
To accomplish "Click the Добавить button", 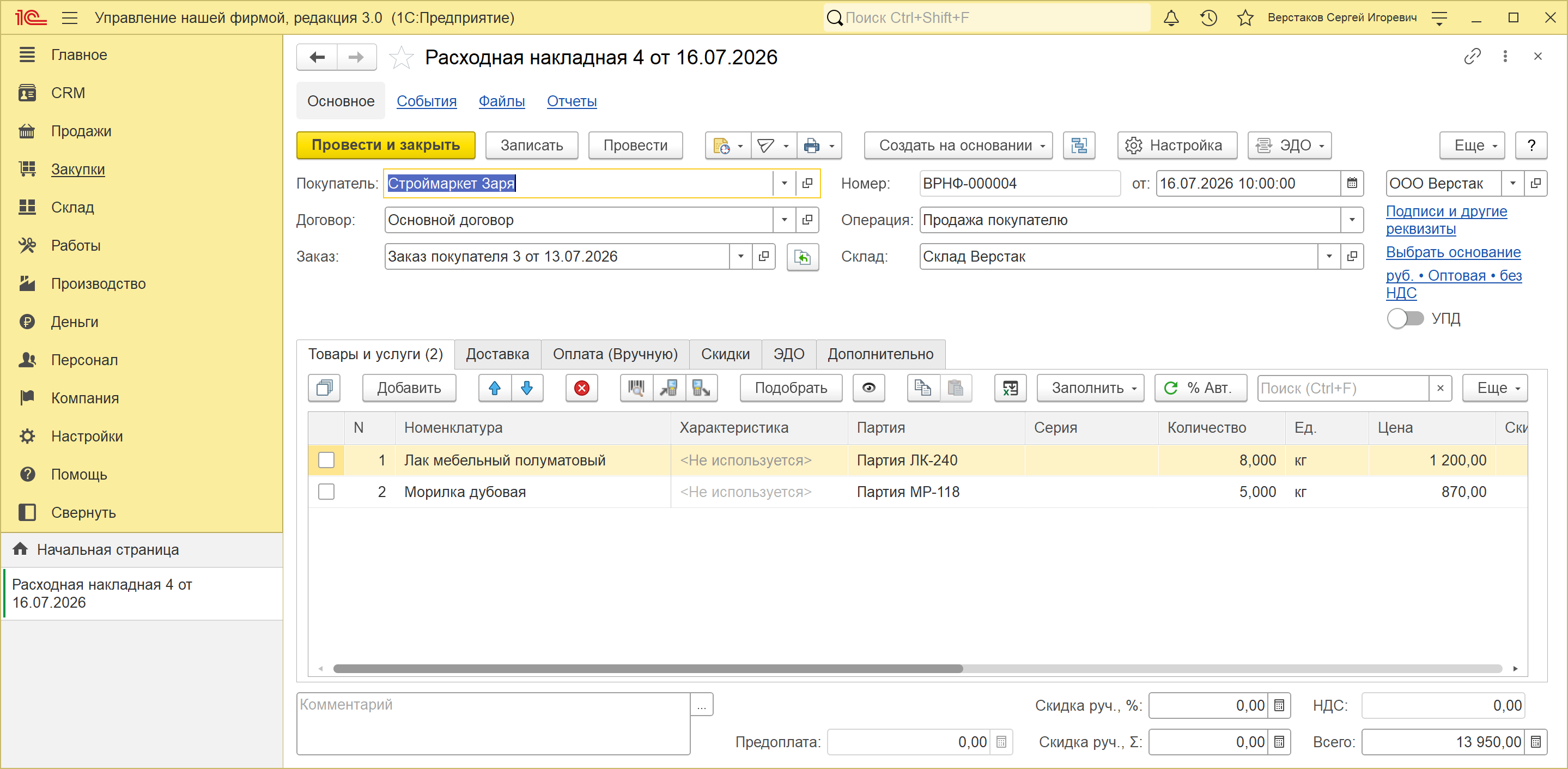I will [409, 388].
